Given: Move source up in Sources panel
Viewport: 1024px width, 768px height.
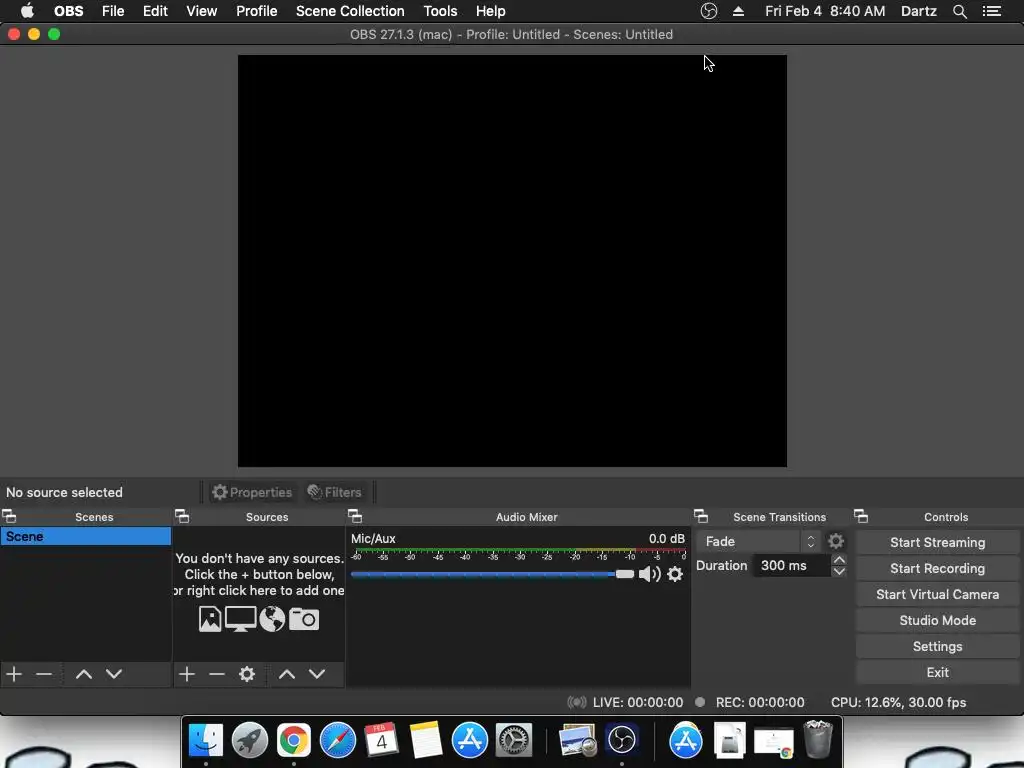Looking at the screenshot, I should (287, 674).
